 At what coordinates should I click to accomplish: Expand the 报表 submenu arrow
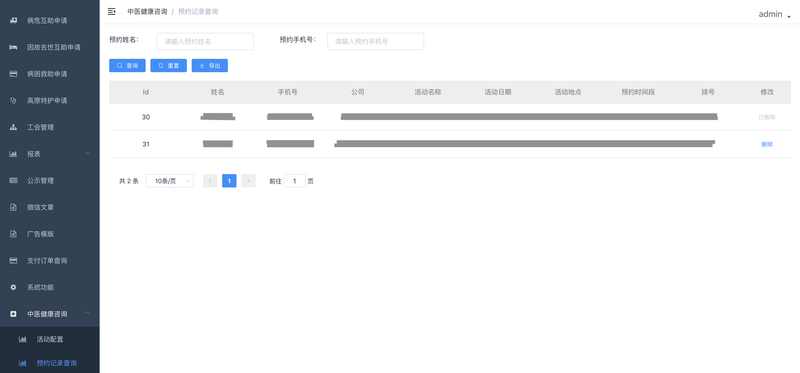87,154
